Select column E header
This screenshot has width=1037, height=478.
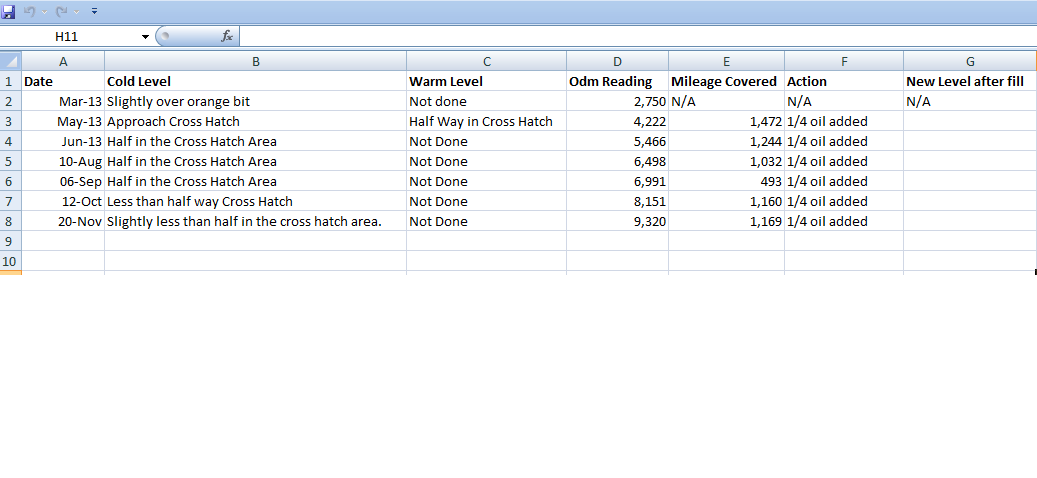tap(727, 61)
